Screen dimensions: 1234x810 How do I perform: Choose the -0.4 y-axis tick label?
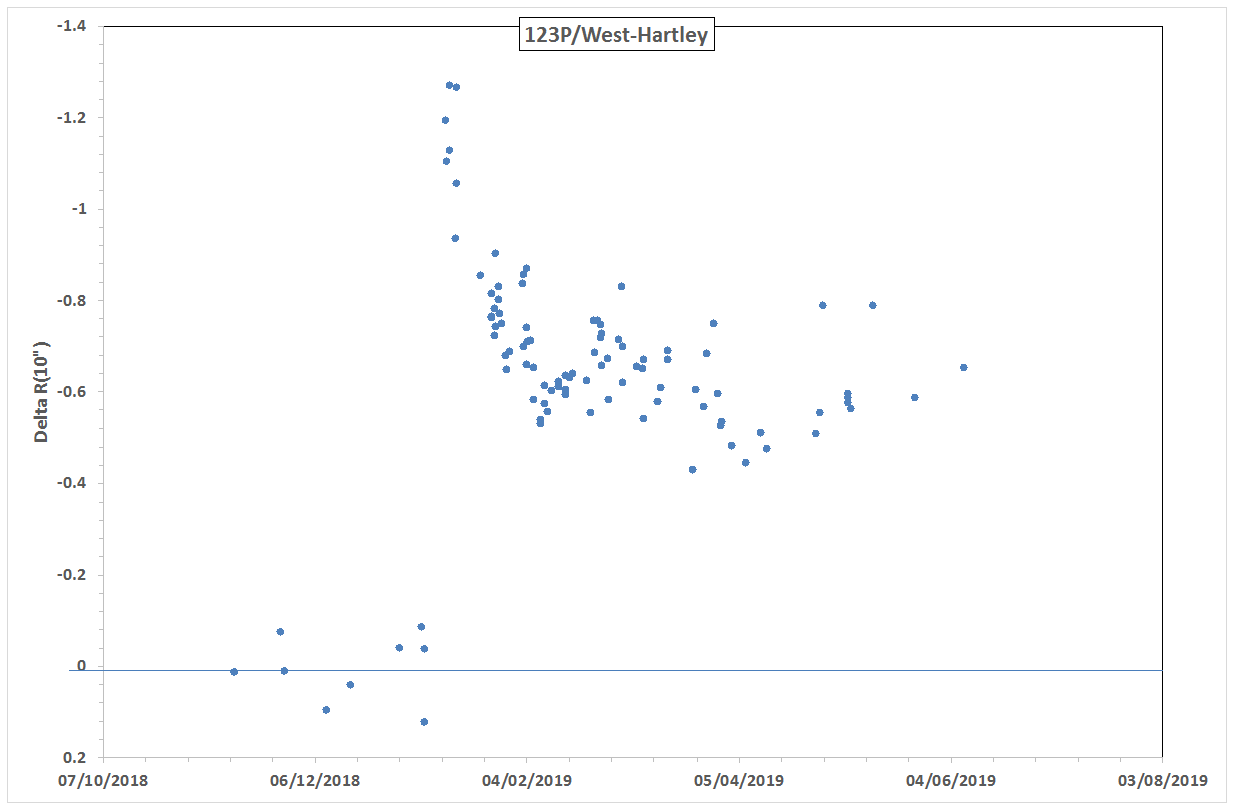coord(74,484)
